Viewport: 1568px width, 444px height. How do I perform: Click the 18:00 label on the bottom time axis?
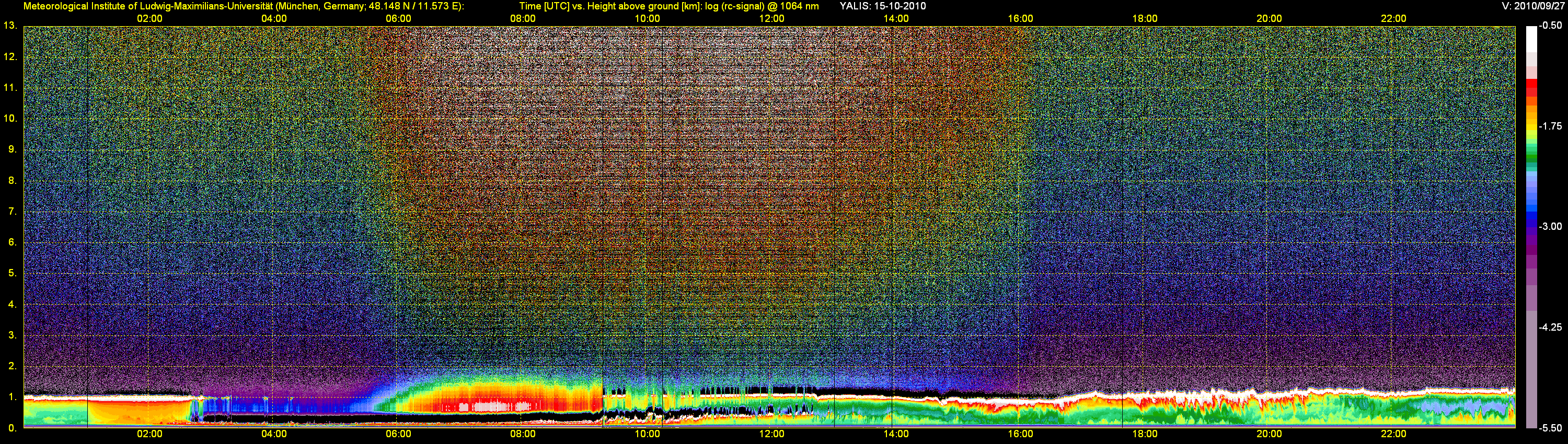[x=1145, y=434]
